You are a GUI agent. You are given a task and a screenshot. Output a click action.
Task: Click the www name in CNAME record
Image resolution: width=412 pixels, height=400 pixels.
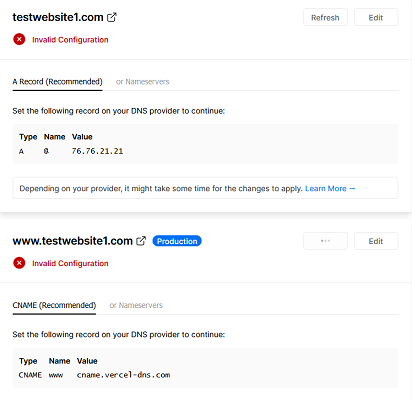(56, 375)
